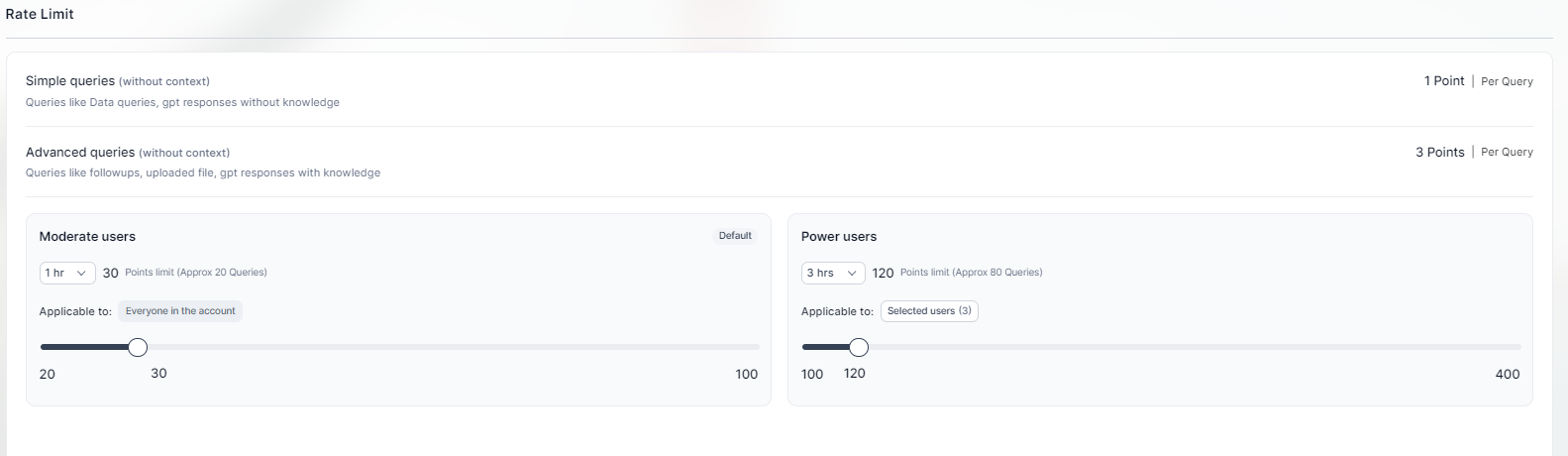1568x456 pixels.
Task: Click the "3 Points" per query label
Action: [x=1439, y=152]
